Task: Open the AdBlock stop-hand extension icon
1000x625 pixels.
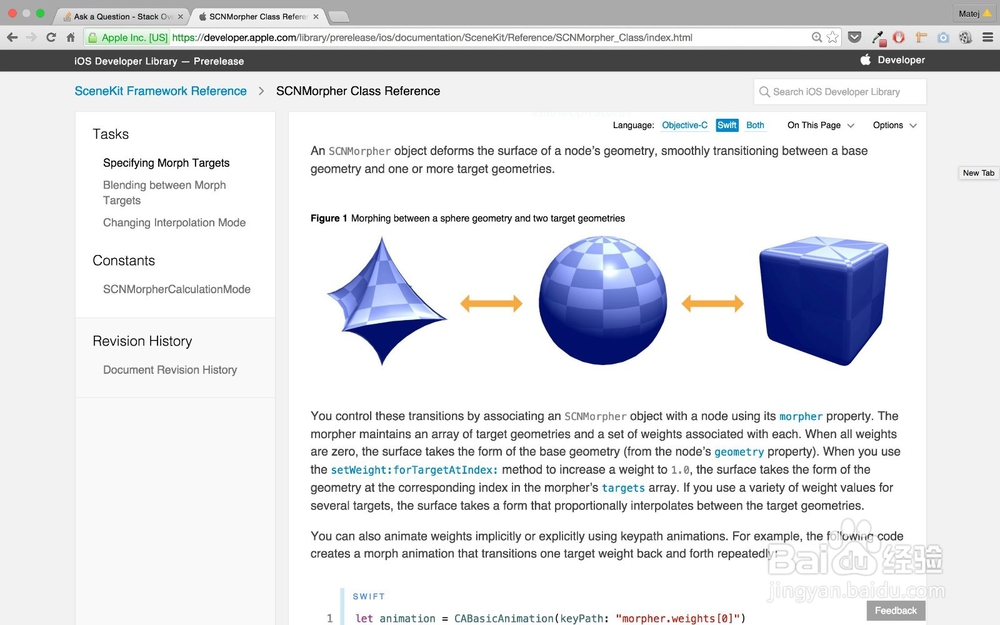Action: 899,37
